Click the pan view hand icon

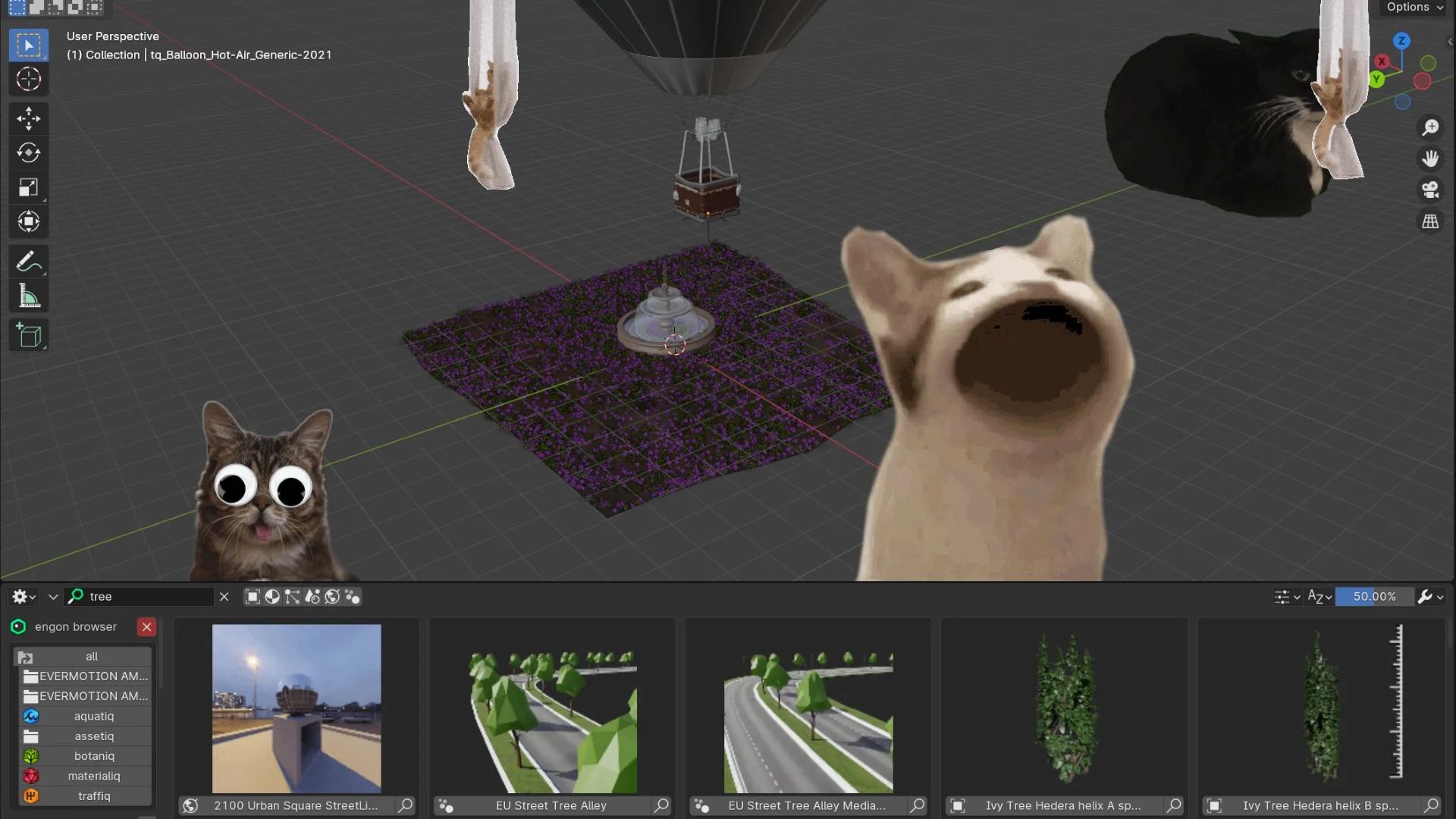(x=1430, y=158)
